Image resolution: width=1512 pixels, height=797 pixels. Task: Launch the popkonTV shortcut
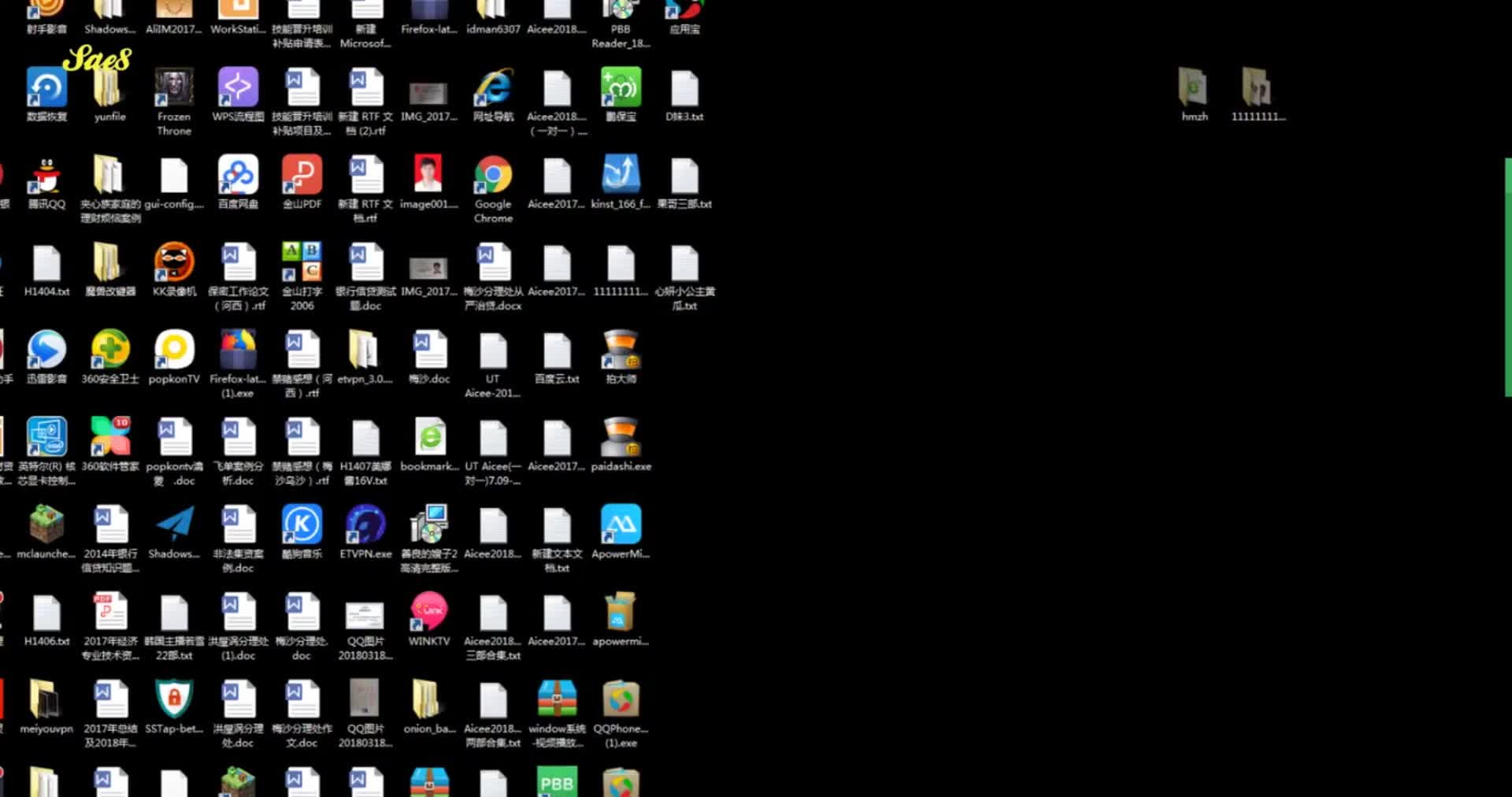coord(174,350)
